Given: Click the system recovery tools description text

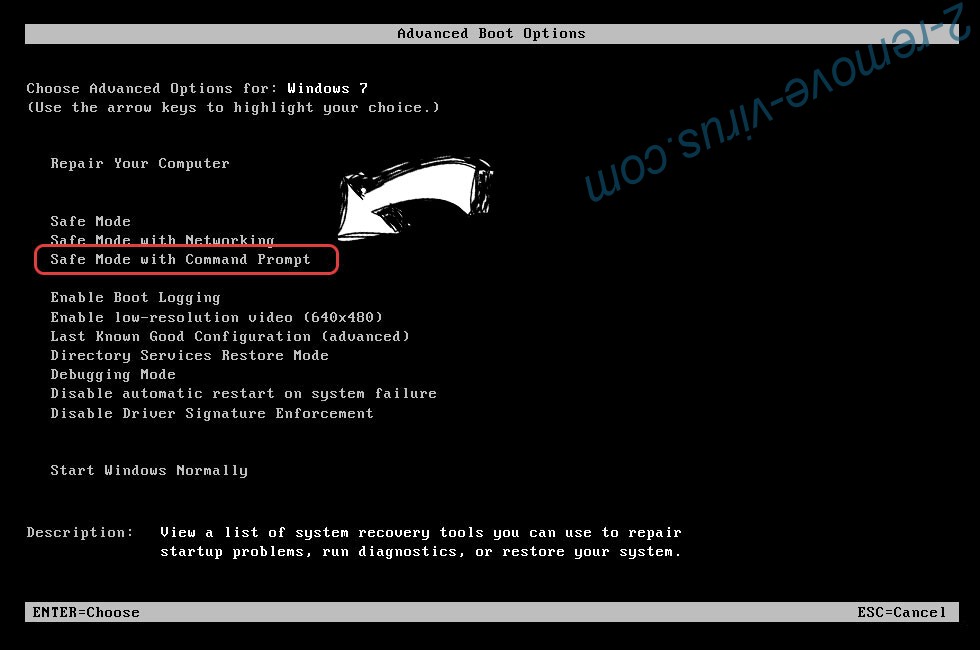Looking at the screenshot, I should [x=421, y=542].
